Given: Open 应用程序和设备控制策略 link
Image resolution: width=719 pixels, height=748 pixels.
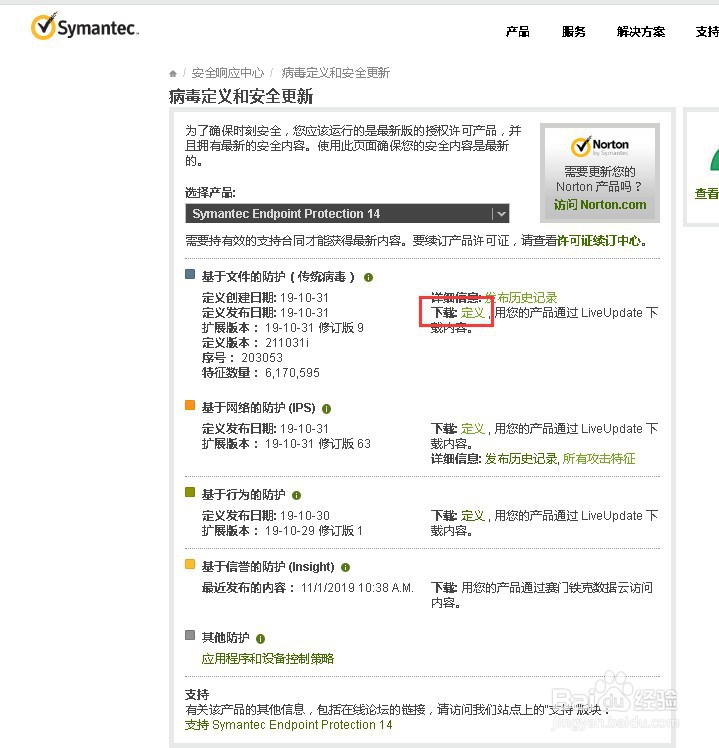Looking at the screenshot, I should tap(268, 659).
